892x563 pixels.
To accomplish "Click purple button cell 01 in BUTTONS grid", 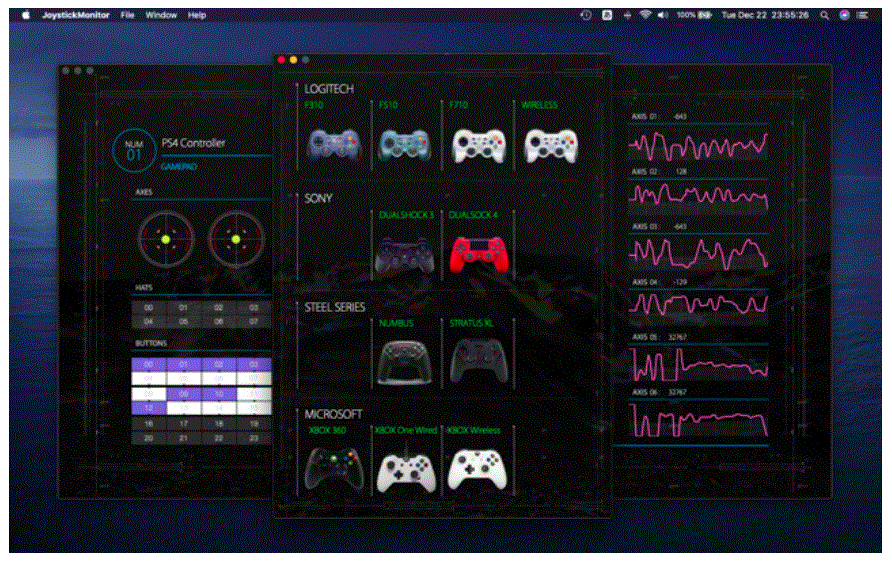I will pos(183,364).
